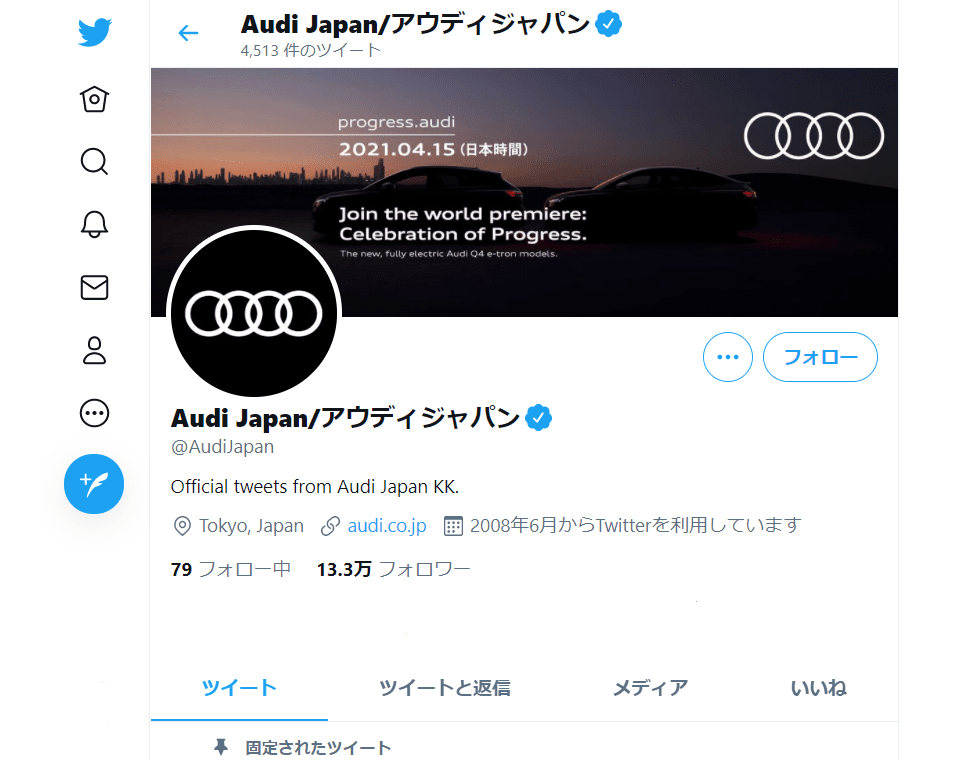Screen dimensions: 978x760
Task: Click the Twitter bird logo
Action: 94,34
